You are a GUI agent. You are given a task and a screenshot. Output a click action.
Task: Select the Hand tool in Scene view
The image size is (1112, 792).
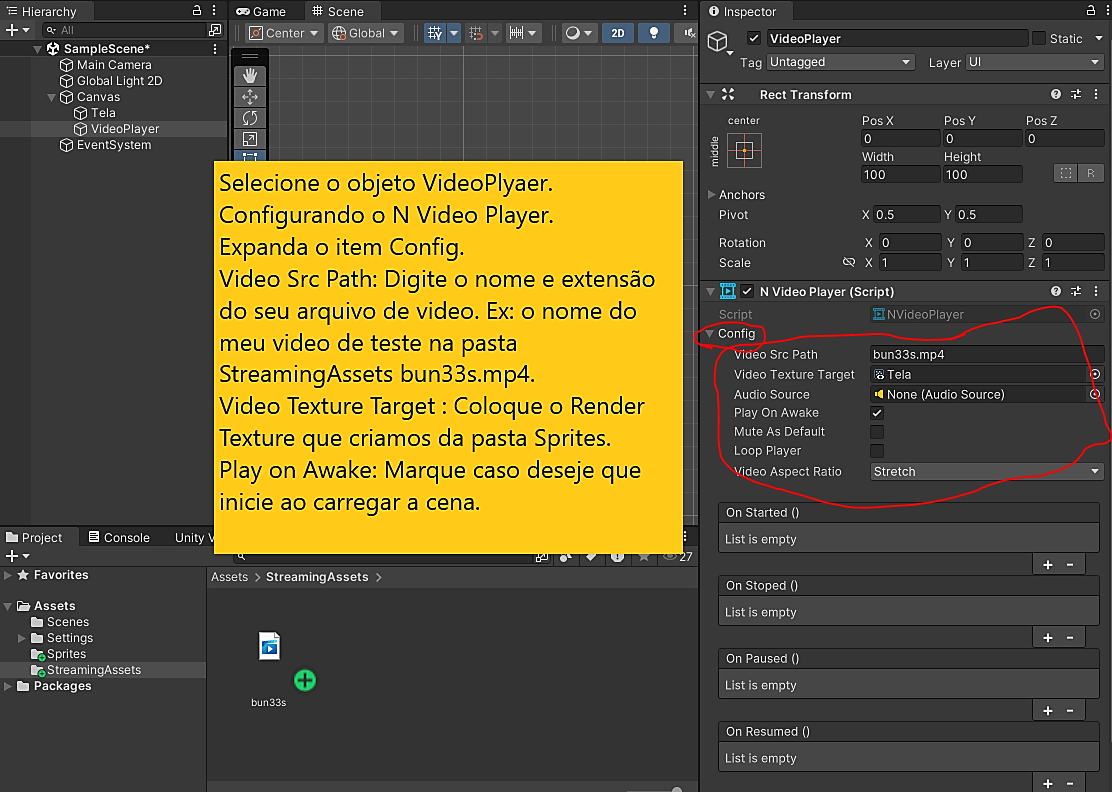(250, 76)
